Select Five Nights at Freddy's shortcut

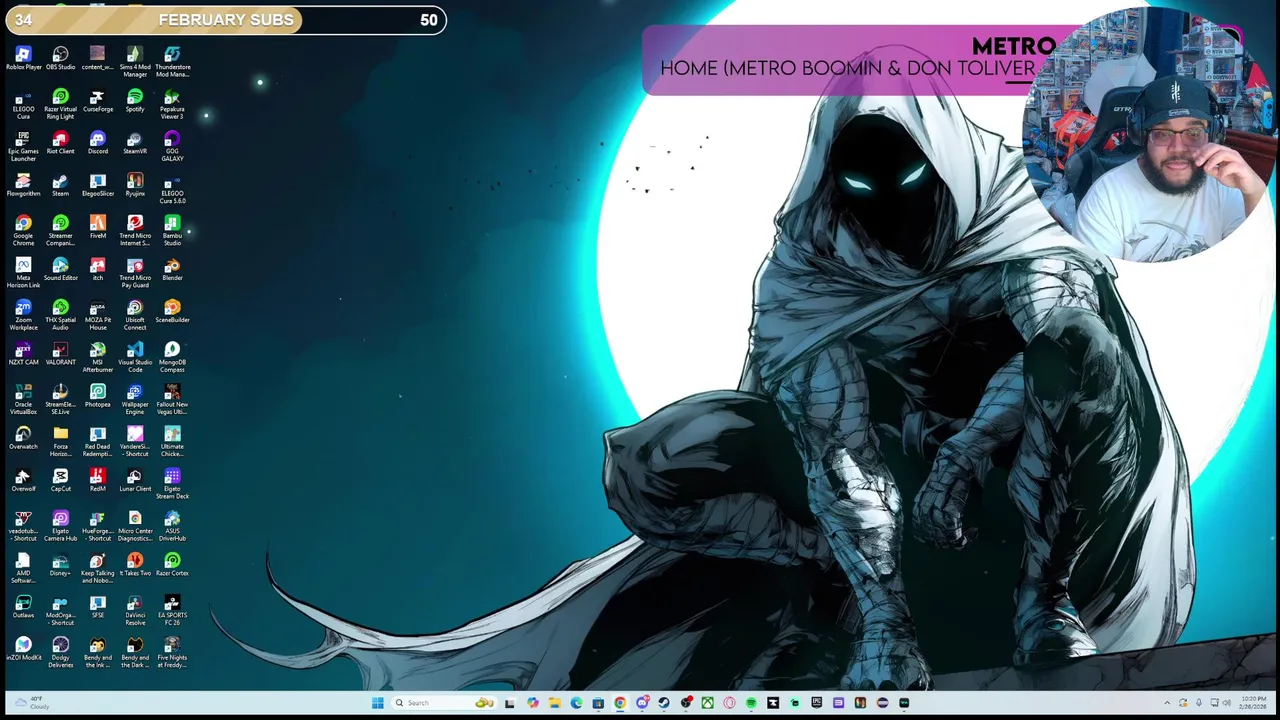(172, 652)
